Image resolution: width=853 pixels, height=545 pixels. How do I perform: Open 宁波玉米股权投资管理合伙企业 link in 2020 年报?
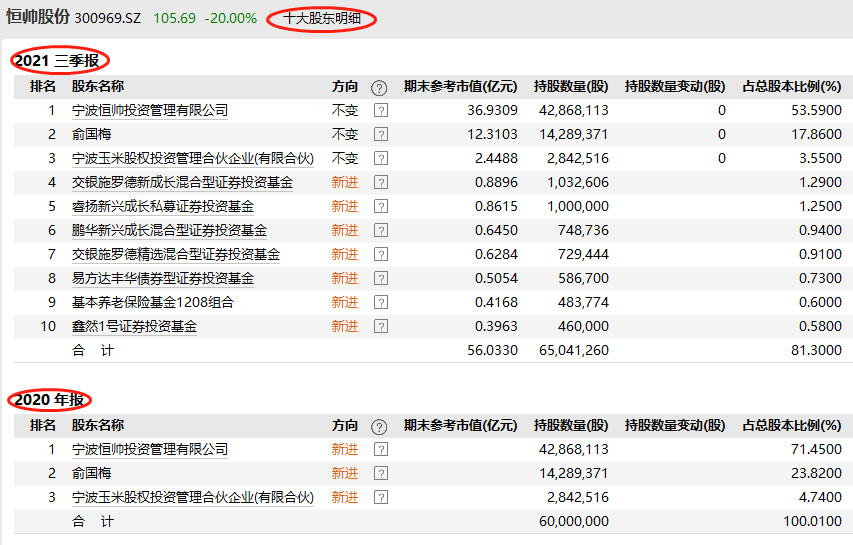click(x=193, y=497)
